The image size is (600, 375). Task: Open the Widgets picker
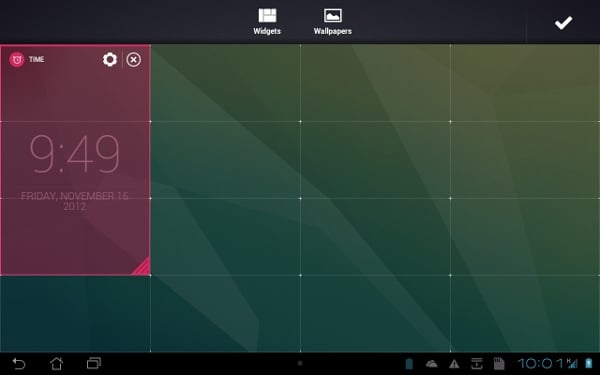[267, 22]
